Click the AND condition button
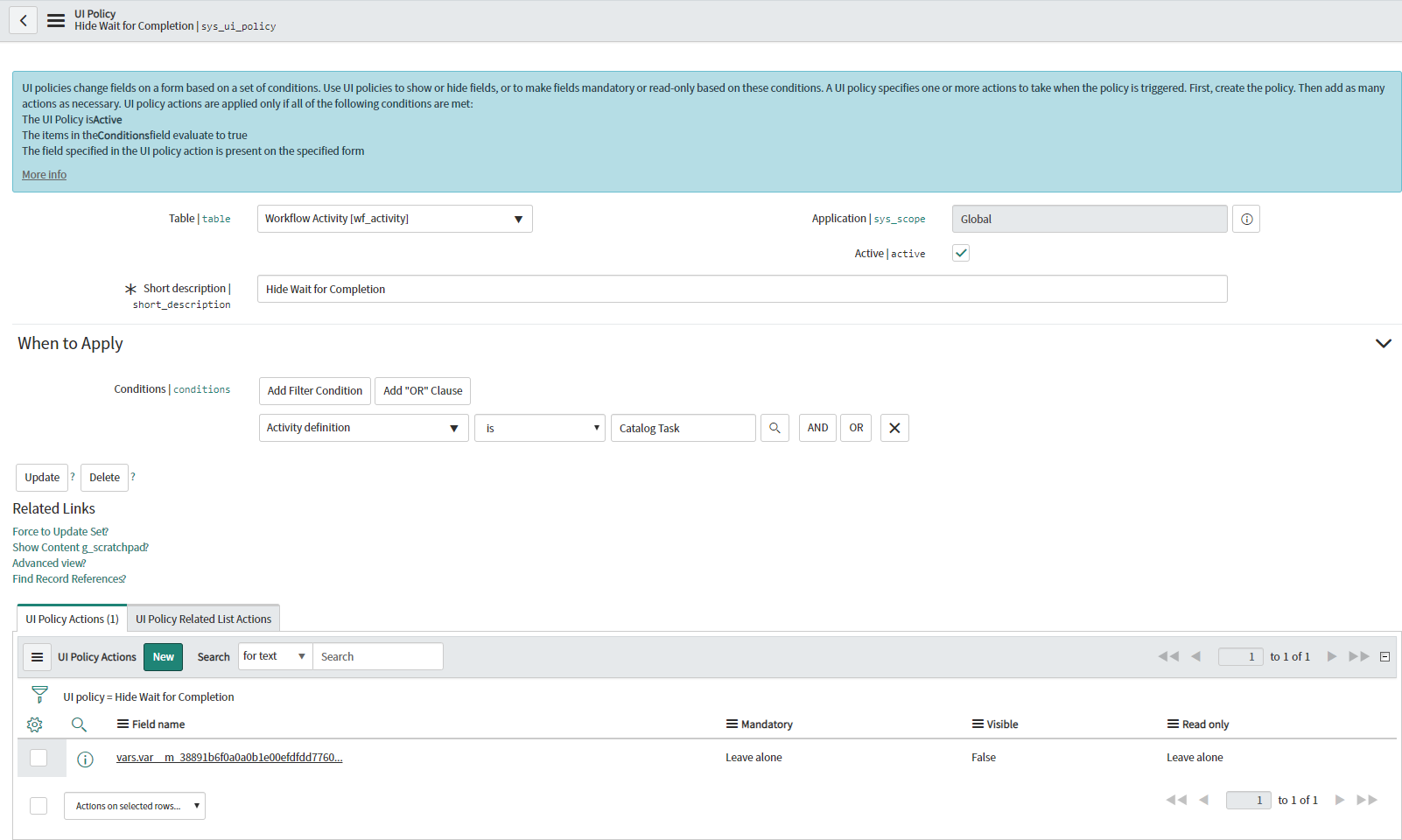The height and width of the screenshot is (840, 1402). [x=817, y=428]
